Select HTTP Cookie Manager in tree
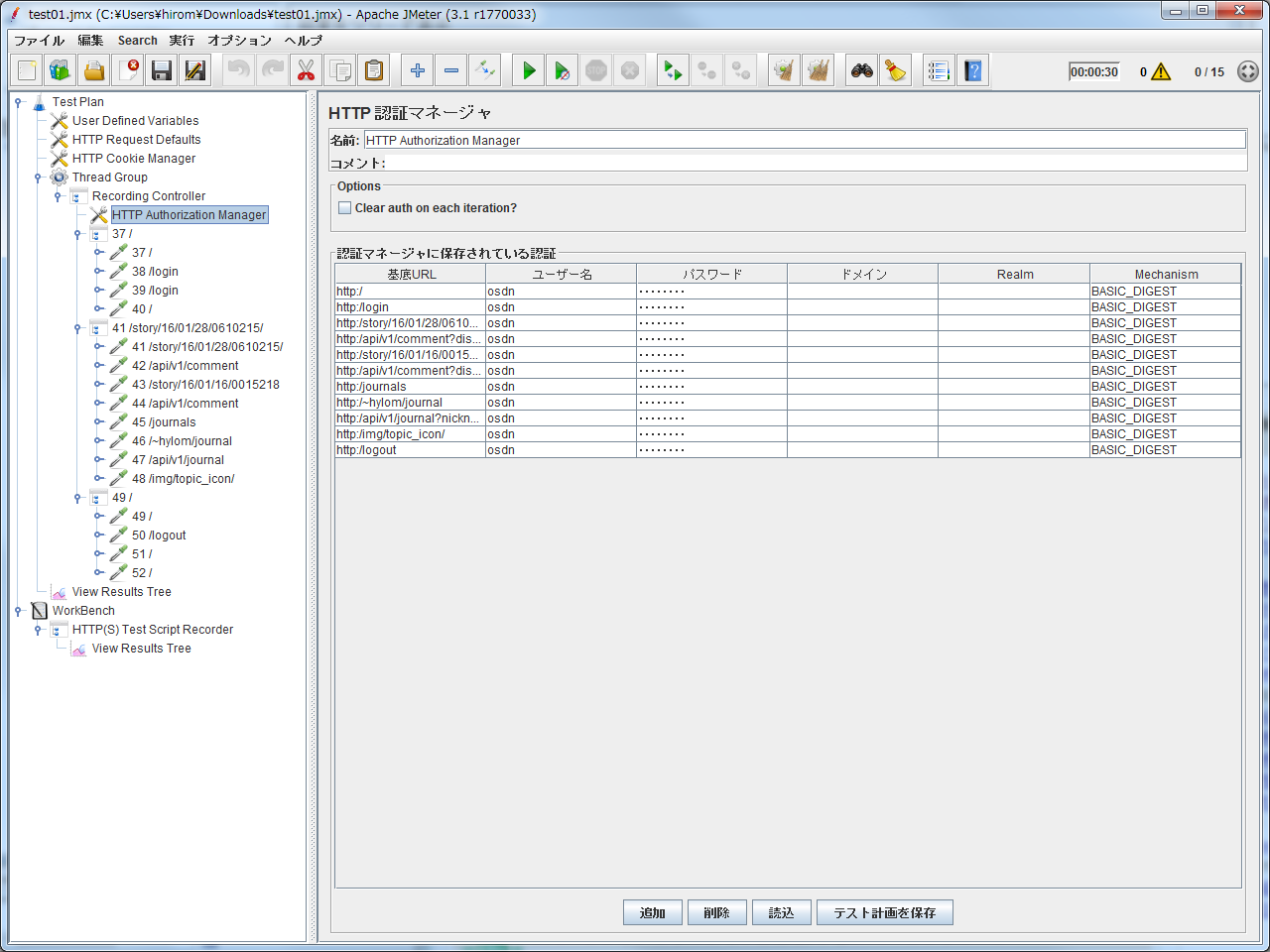The image size is (1270, 952). (x=134, y=159)
